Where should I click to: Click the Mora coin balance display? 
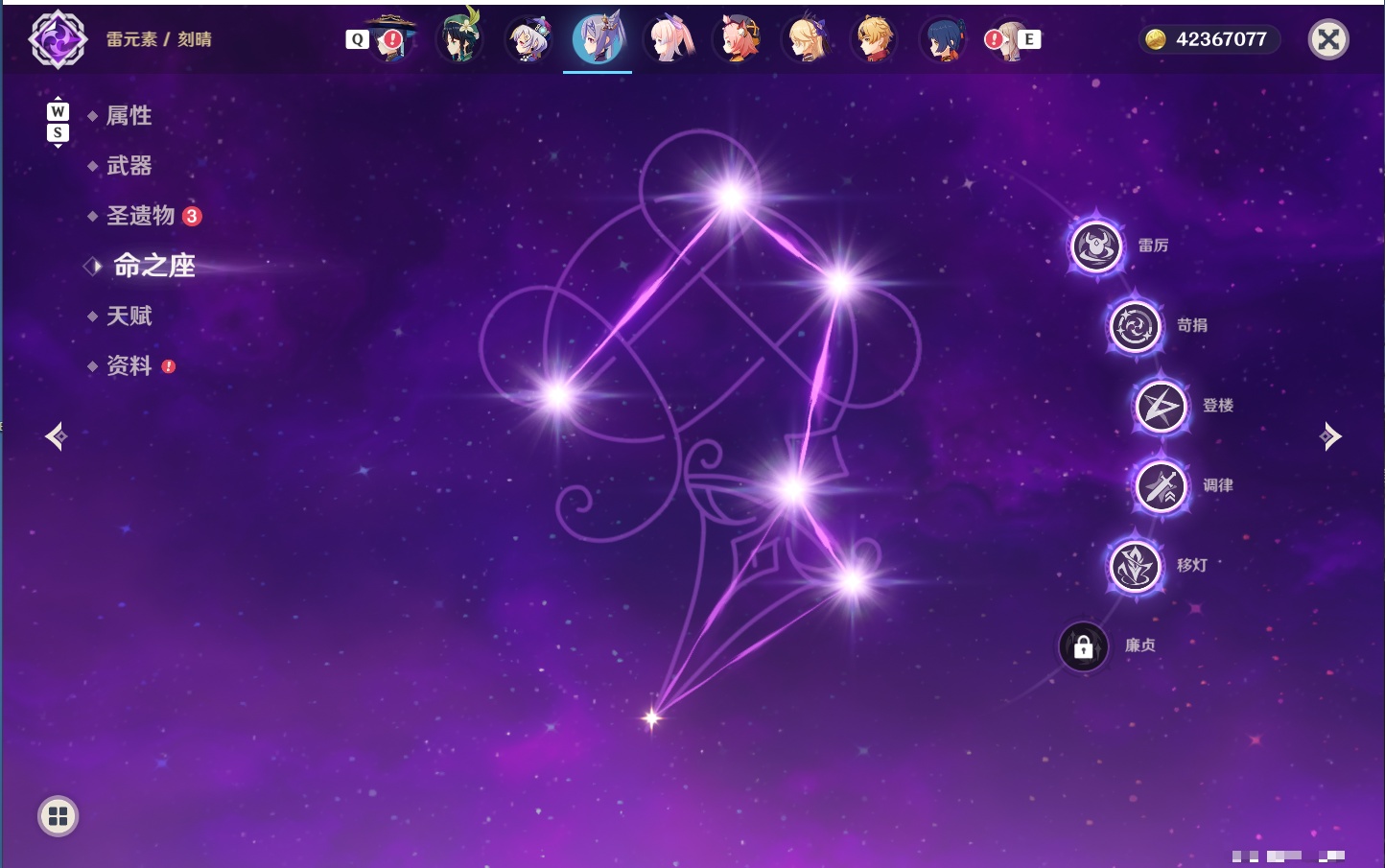tap(1209, 39)
